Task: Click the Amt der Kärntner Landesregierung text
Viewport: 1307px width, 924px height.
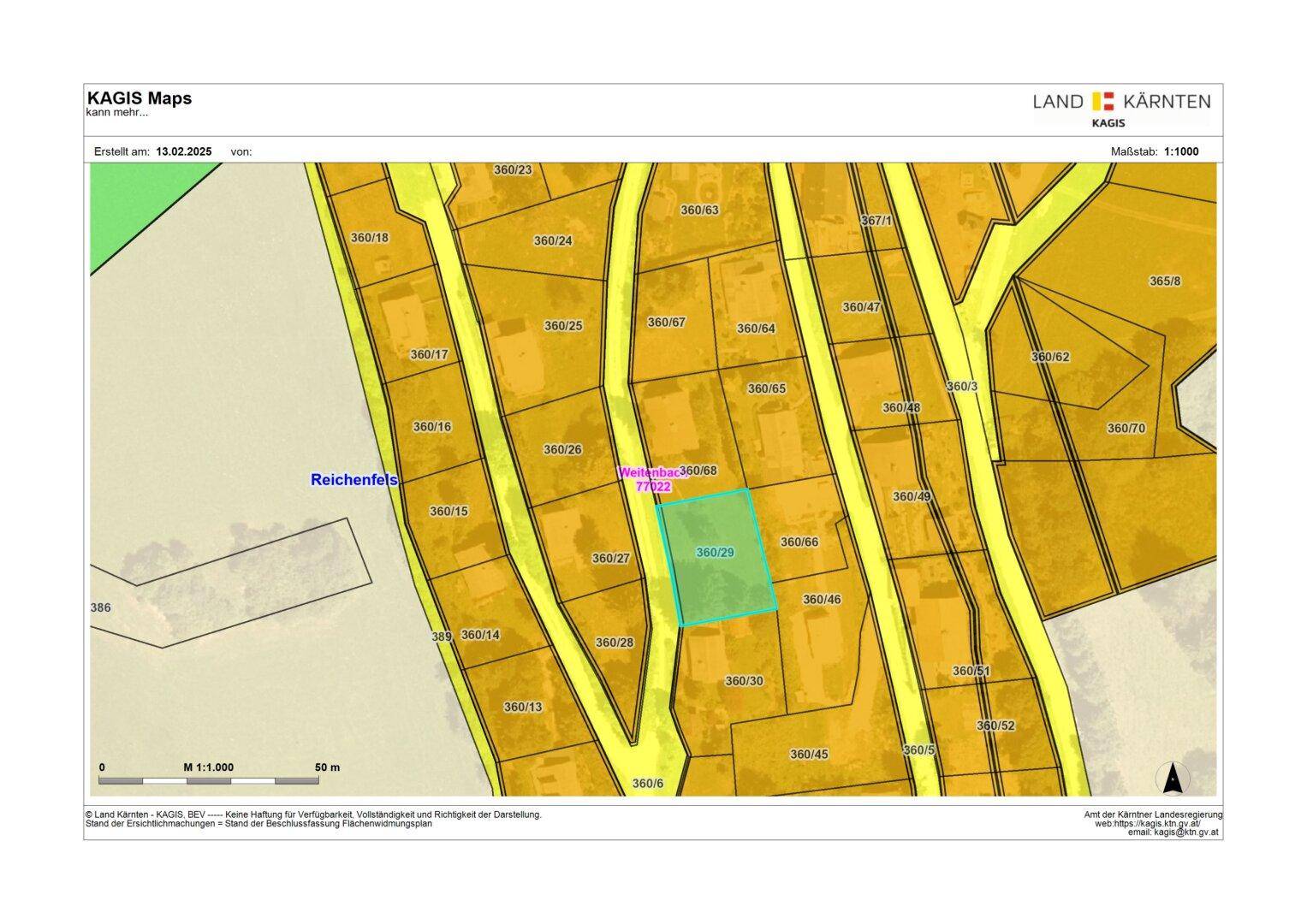Action: (1153, 814)
